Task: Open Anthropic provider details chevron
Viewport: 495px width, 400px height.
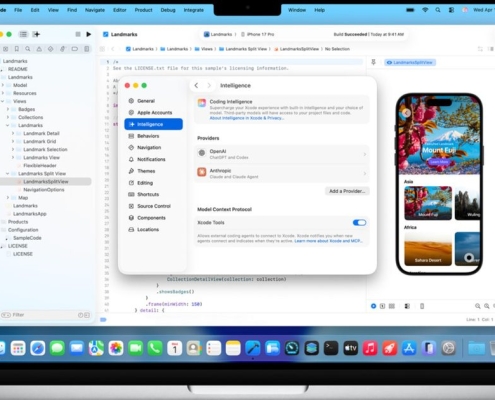Action: pyautogui.click(x=365, y=173)
